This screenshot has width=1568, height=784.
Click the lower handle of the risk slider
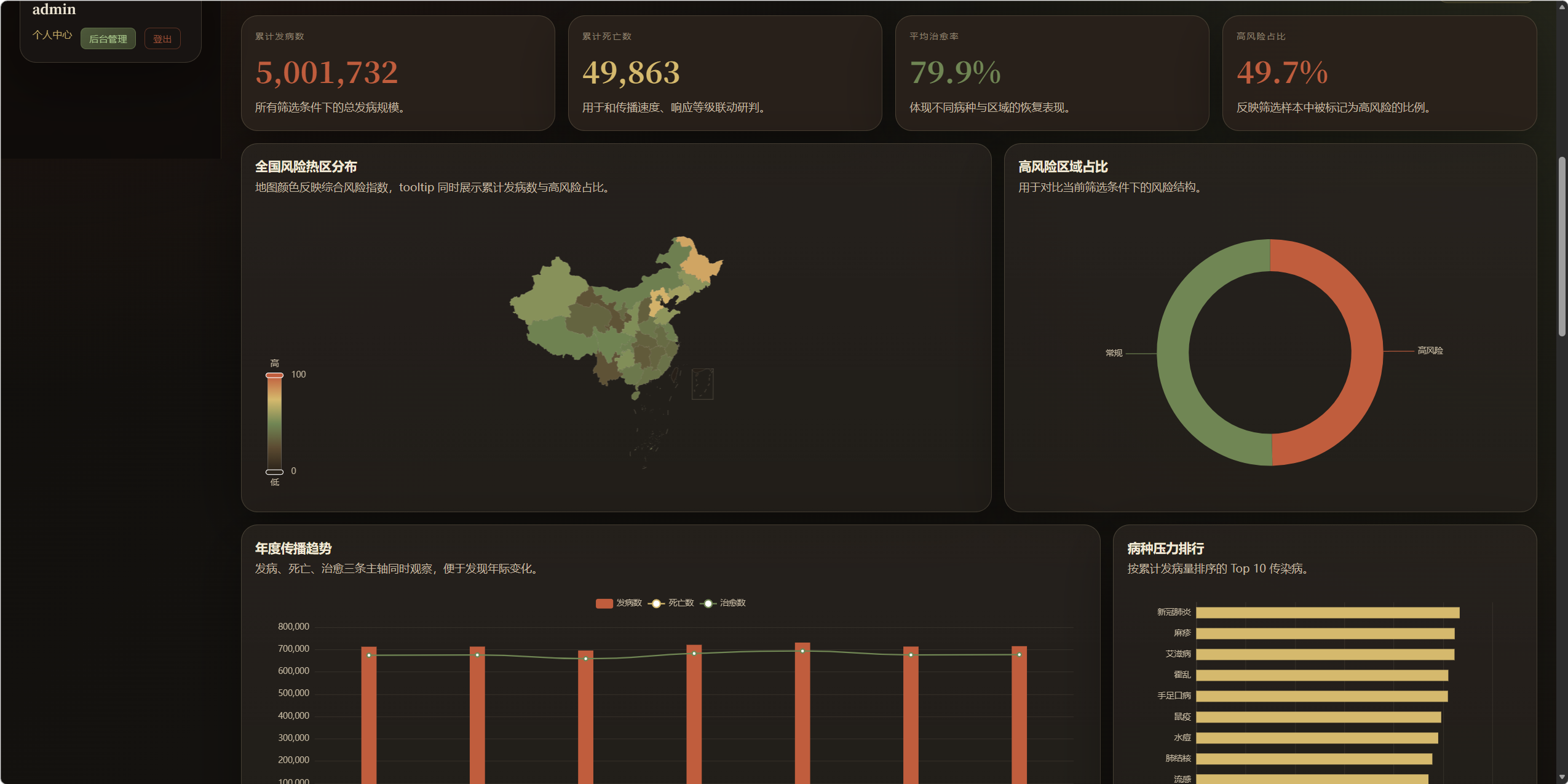coord(274,472)
